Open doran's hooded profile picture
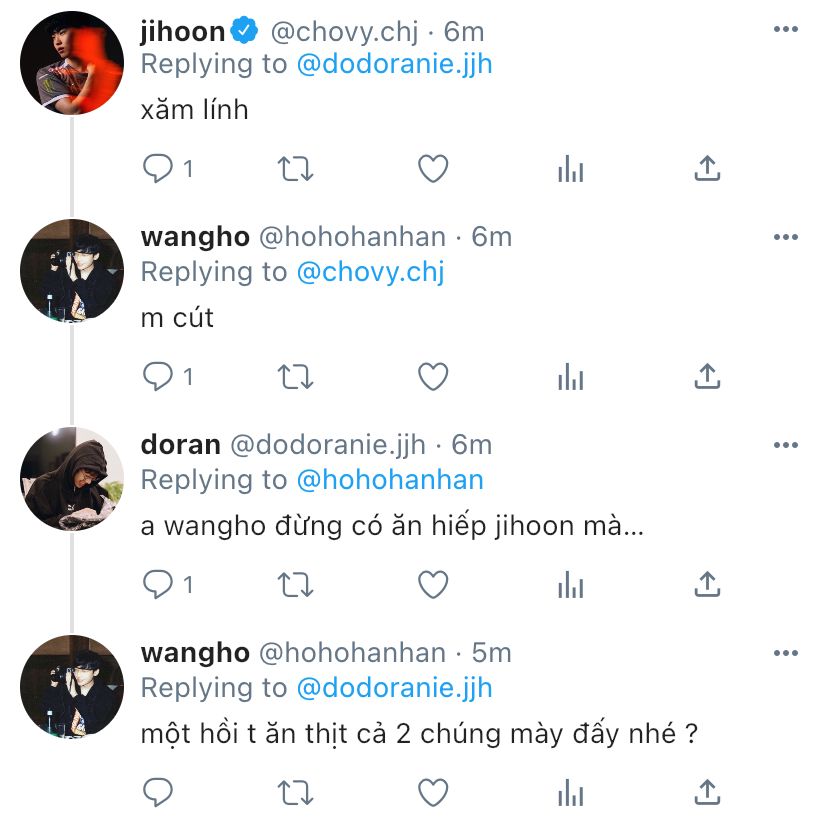The height and width of the screenshot is (820, 828). (72, 479)
